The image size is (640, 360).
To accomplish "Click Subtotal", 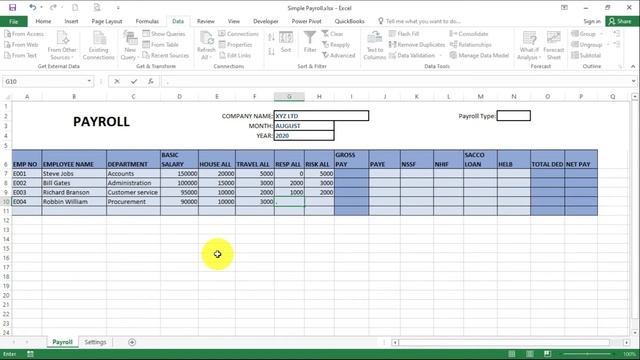I will click(586, 55).
